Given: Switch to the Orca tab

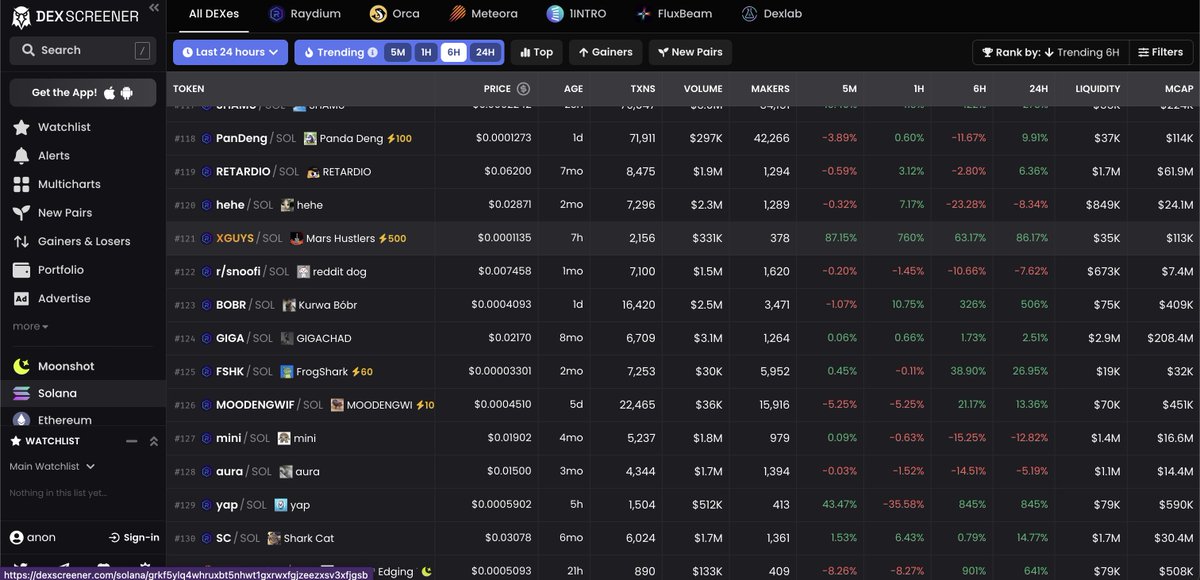Looking at the screenshot, I should (x=394, y=14).
